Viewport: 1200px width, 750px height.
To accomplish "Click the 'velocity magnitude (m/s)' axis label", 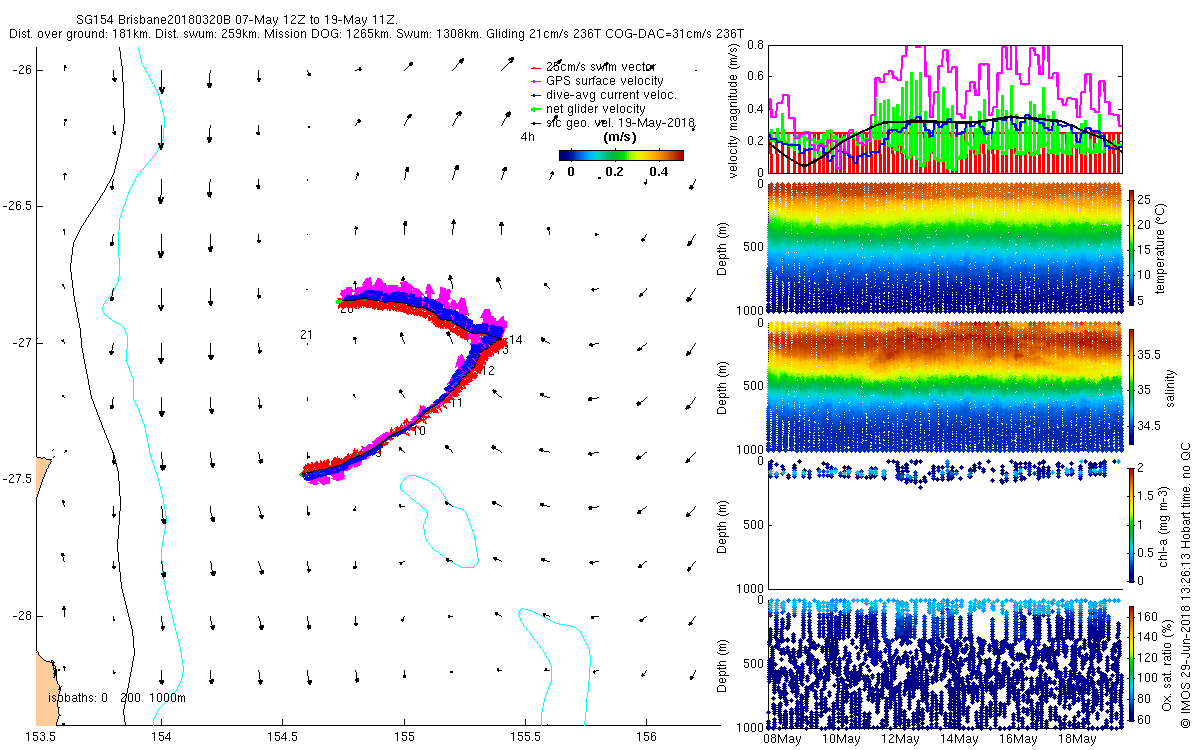I will pos(734,110).
